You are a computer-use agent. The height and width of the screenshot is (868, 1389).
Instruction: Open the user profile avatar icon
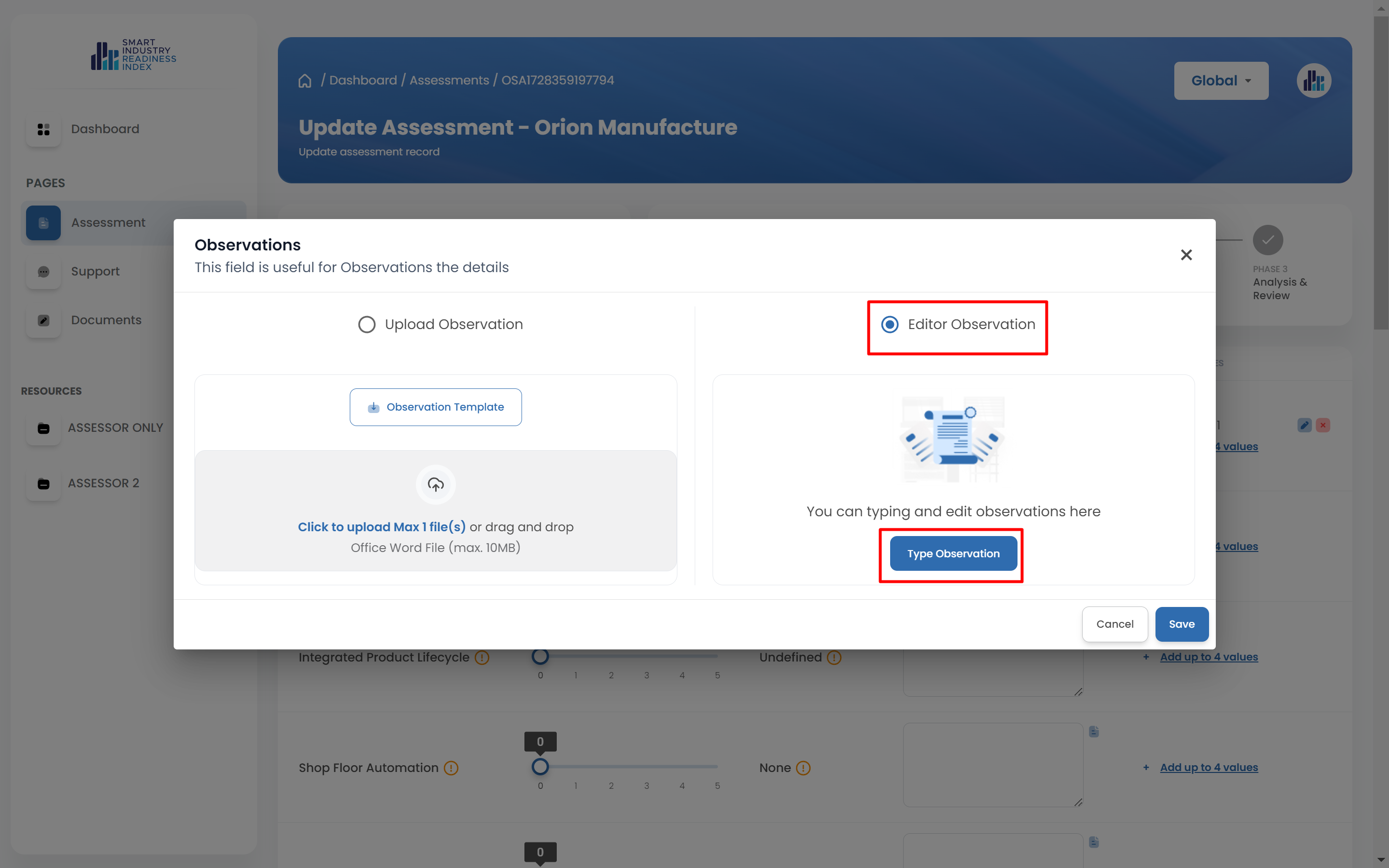click(x=1313, y=81)
